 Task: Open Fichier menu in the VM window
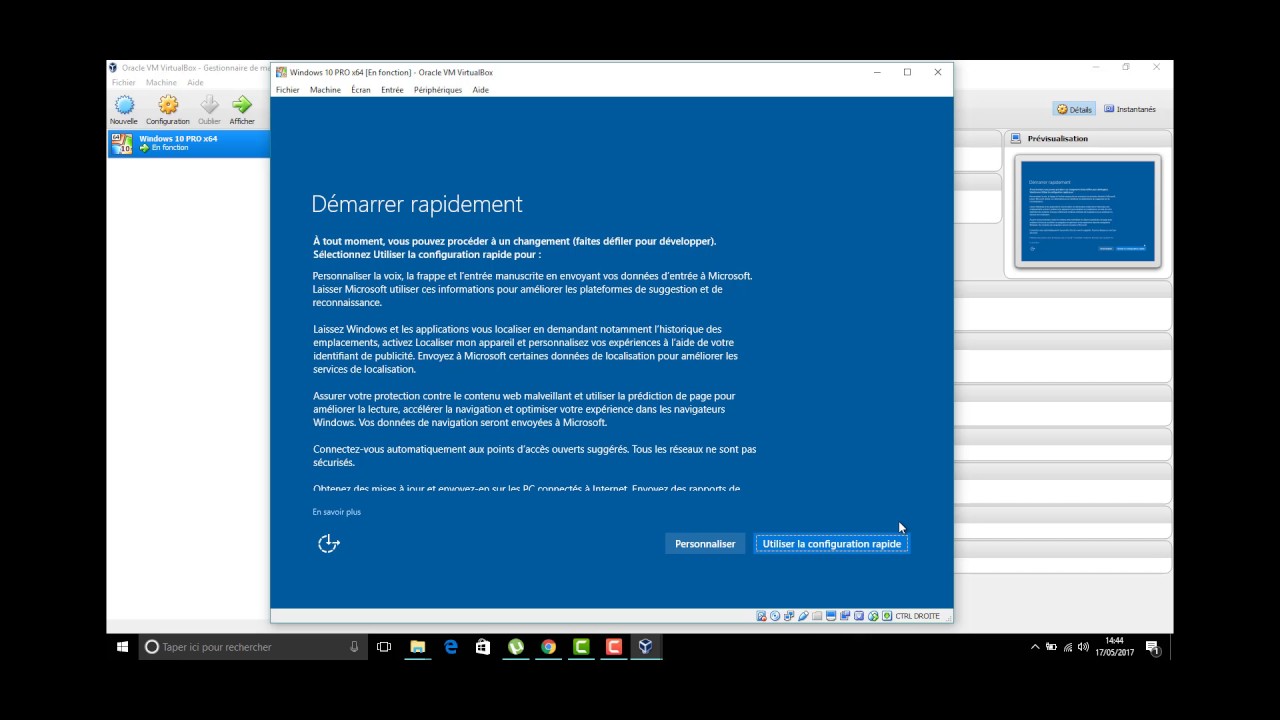(288, 90)
